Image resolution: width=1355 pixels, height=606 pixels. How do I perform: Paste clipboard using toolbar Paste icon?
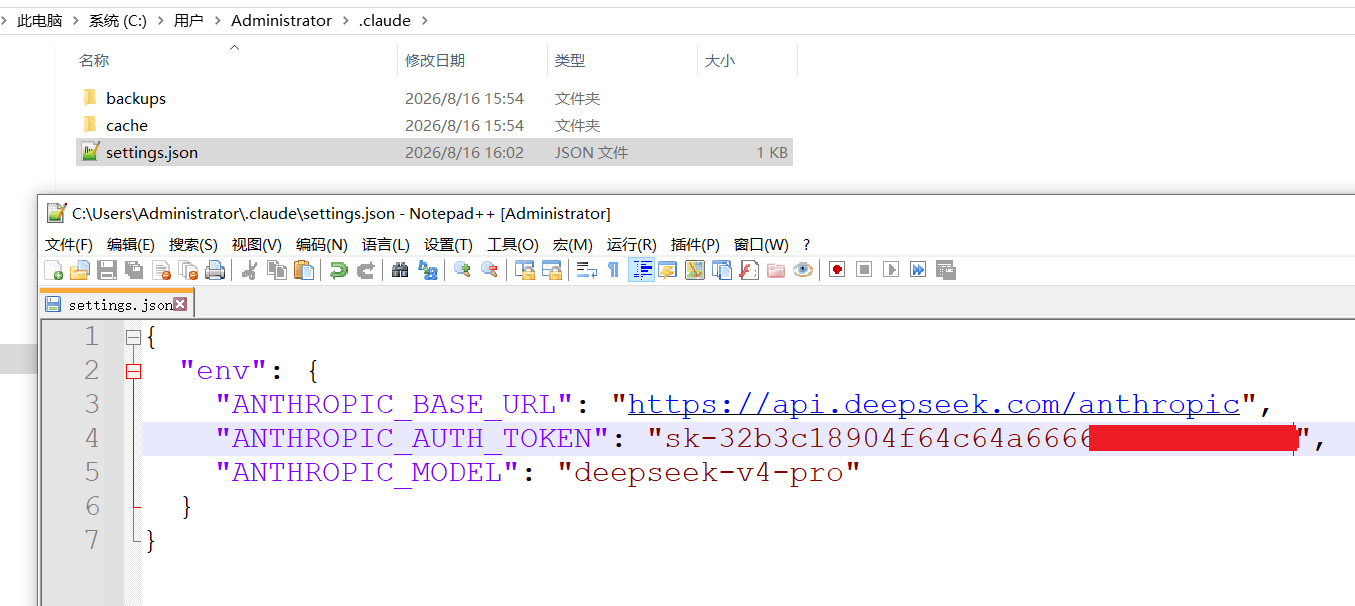(x=304, y=270)
